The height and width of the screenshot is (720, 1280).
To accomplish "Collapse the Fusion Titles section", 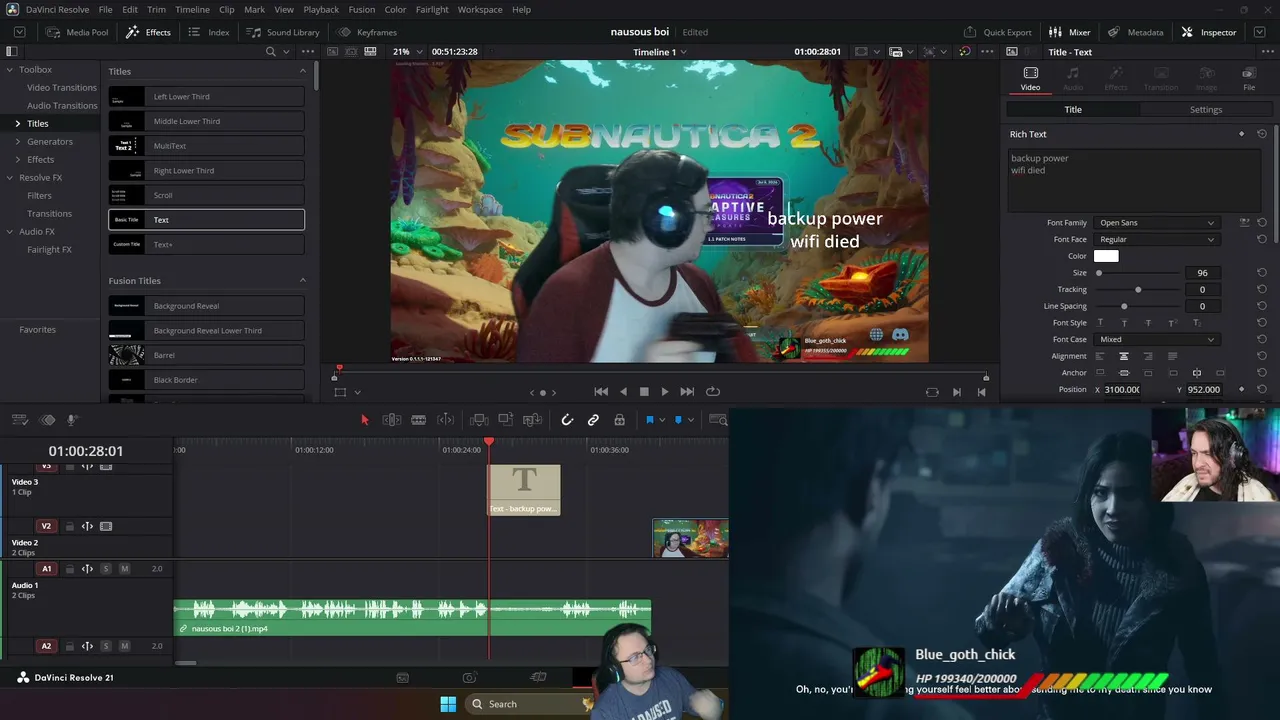I will [303, 280].
